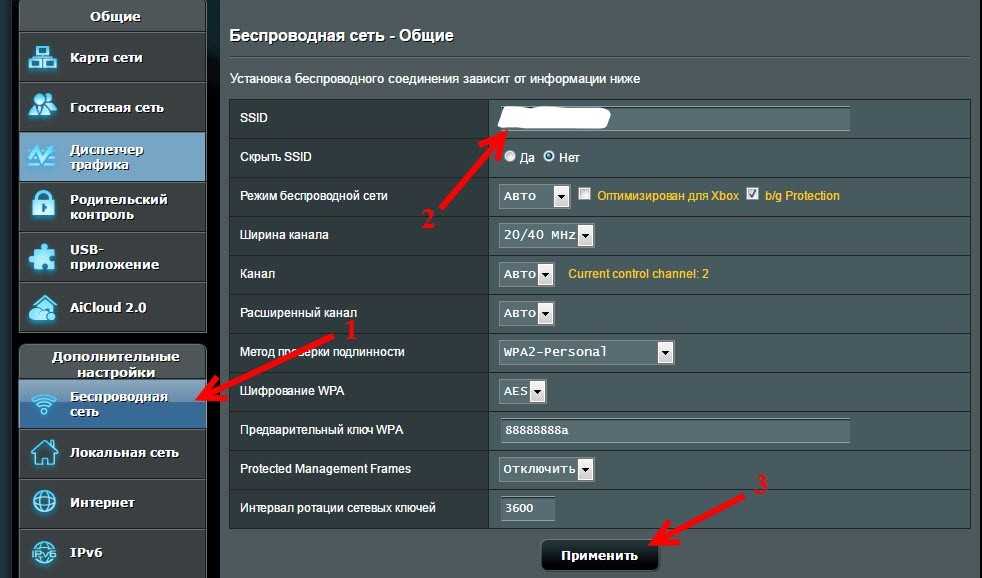Click the Traffic Manager graph icon

[x=43, y=157]
